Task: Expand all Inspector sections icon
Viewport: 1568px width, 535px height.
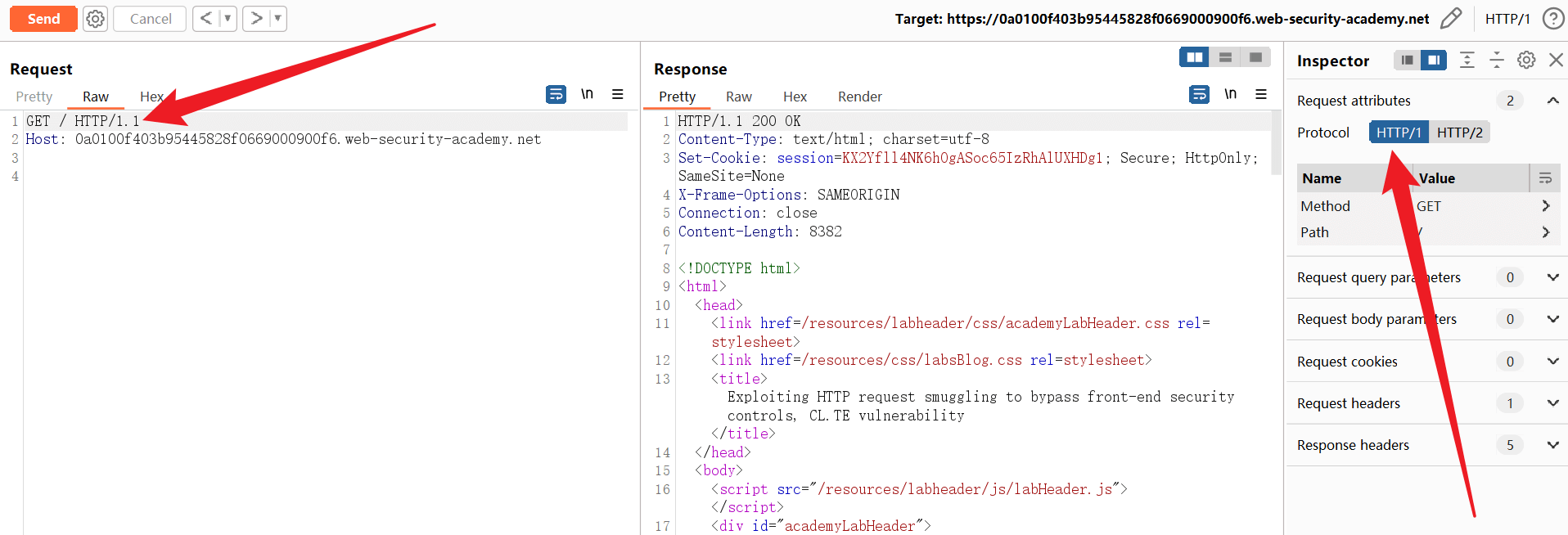Action: coord(1467,60)
